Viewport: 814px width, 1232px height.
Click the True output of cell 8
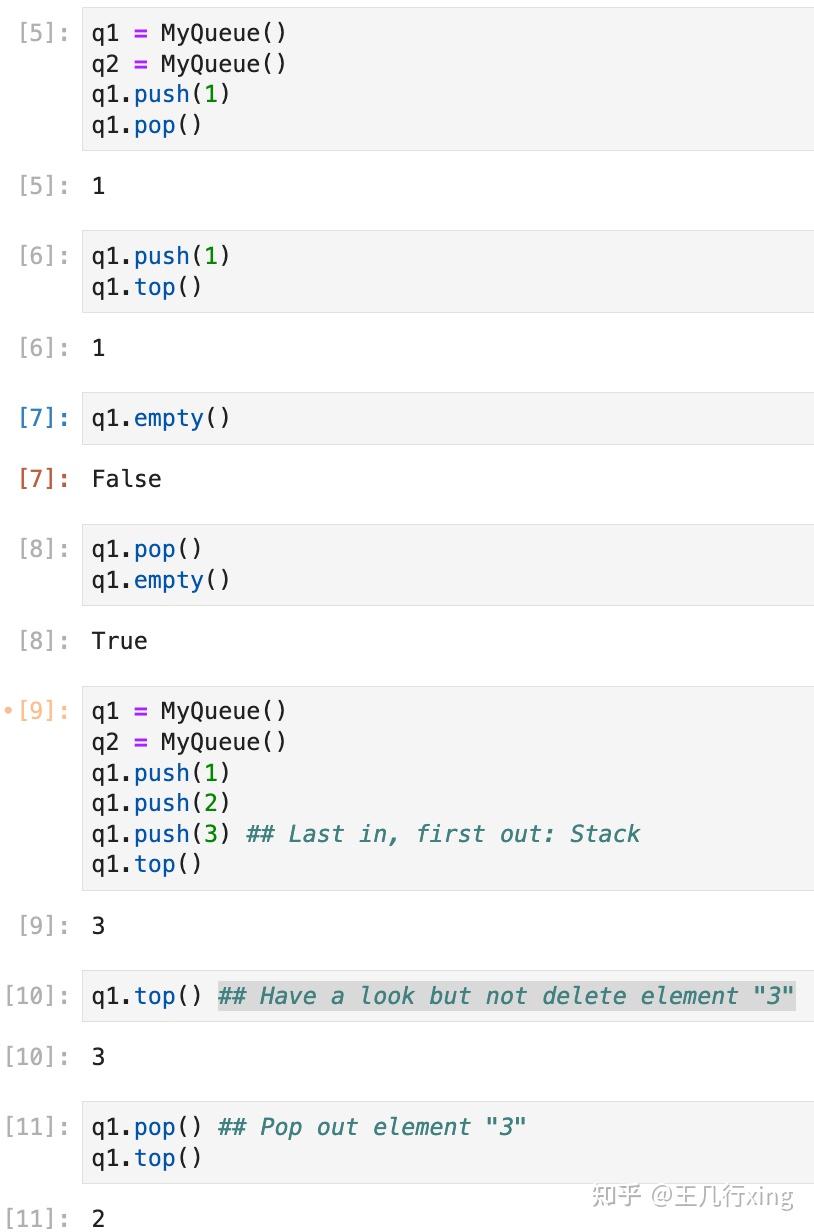click(x=119, y=641)
